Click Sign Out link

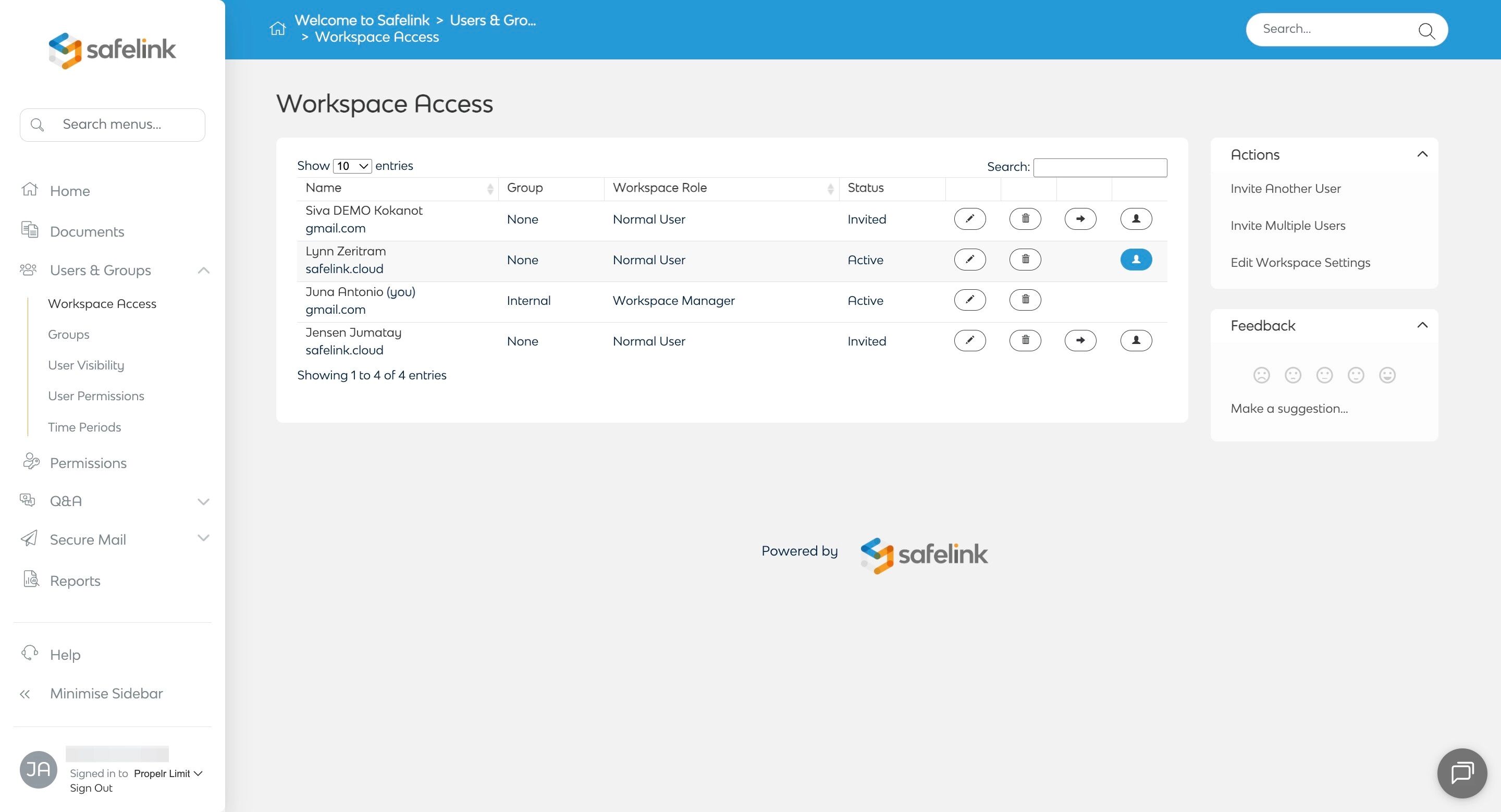(91, 788)
